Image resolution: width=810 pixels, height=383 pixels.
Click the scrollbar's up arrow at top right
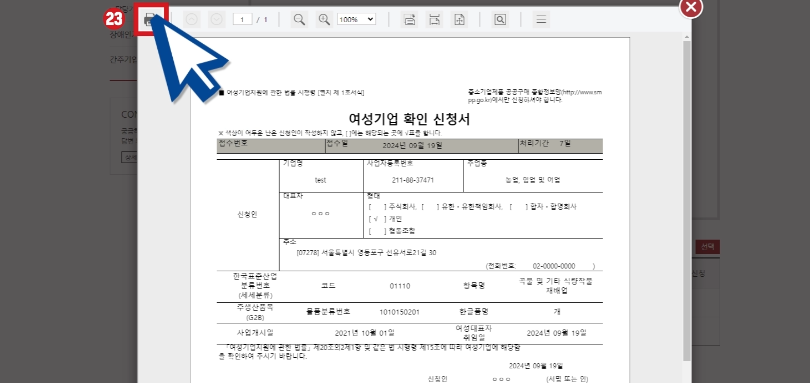click(x=687, y=37)
